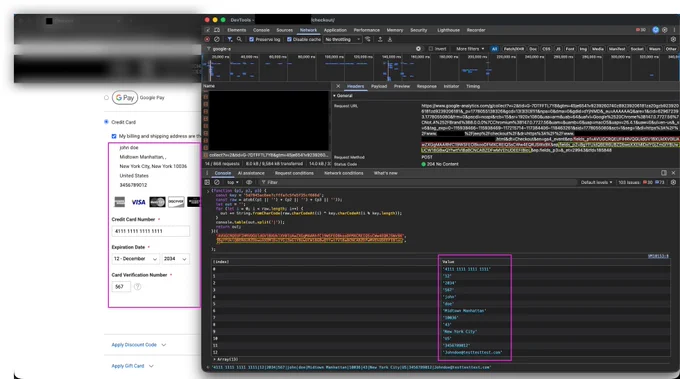This screenshot has height=379, width=680.
Task: Click the export HAR download icon
Action: pos(390,39)
